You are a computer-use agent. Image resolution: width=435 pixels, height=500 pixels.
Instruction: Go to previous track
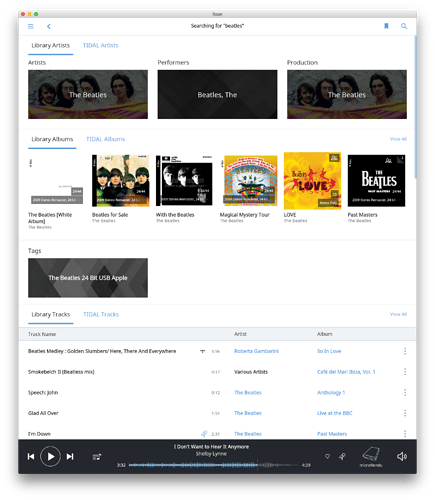coord(31,457)
